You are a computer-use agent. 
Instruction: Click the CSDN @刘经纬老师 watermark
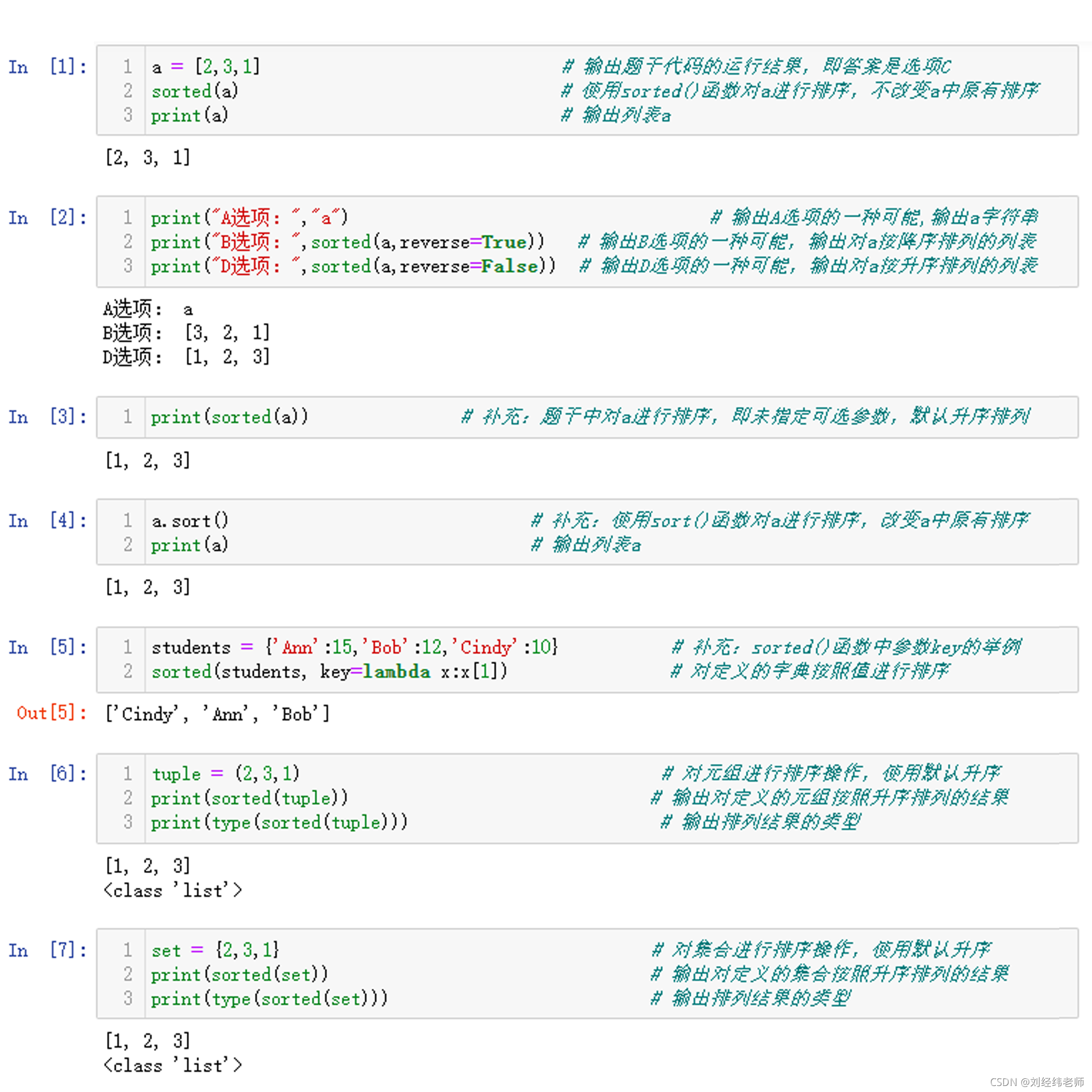tap(1037, 1082)
